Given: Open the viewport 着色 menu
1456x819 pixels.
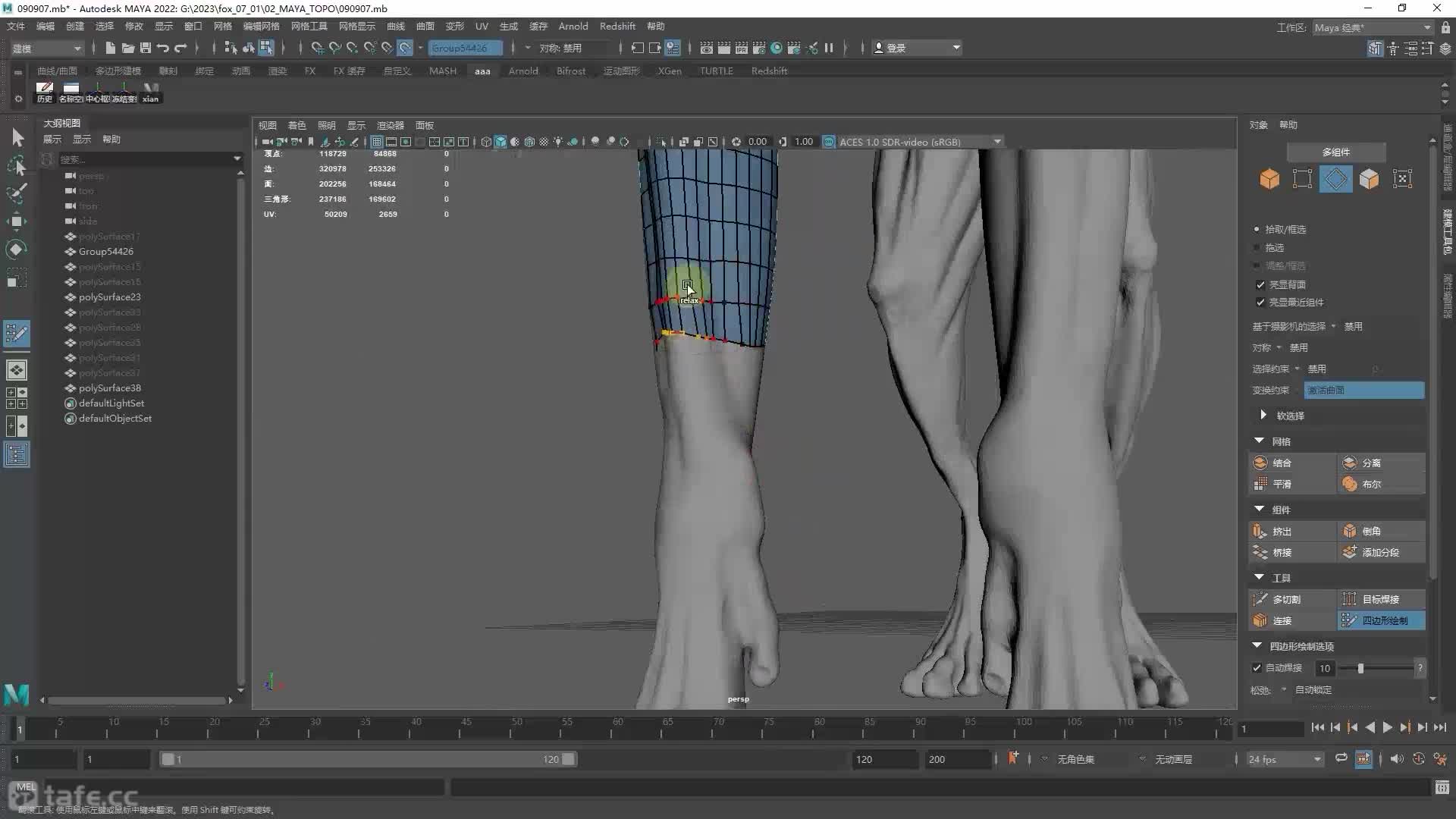Looking at the screenshot, I should click(x=297, y=125).
